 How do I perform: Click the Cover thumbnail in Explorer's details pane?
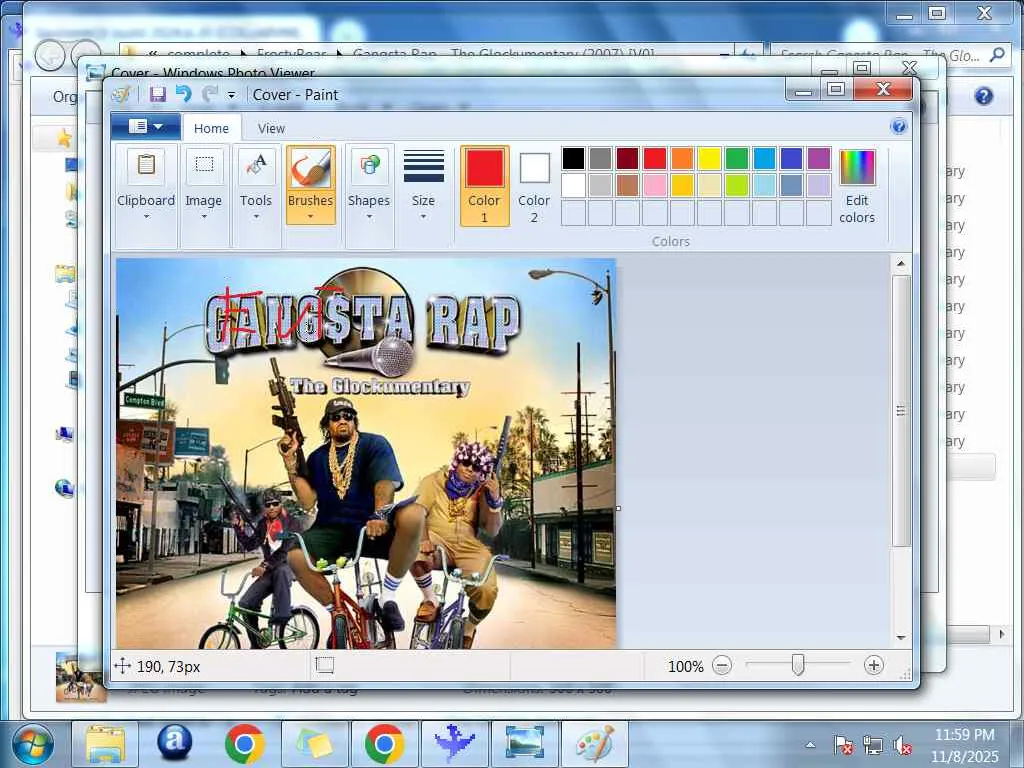tap(80, 677)
